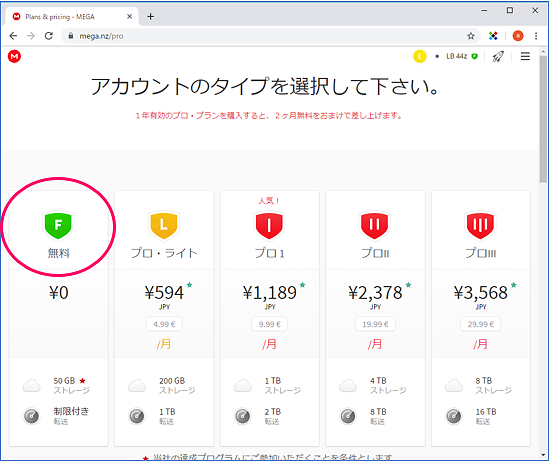Click the ¥3,568 price

[x=481, y=293]
